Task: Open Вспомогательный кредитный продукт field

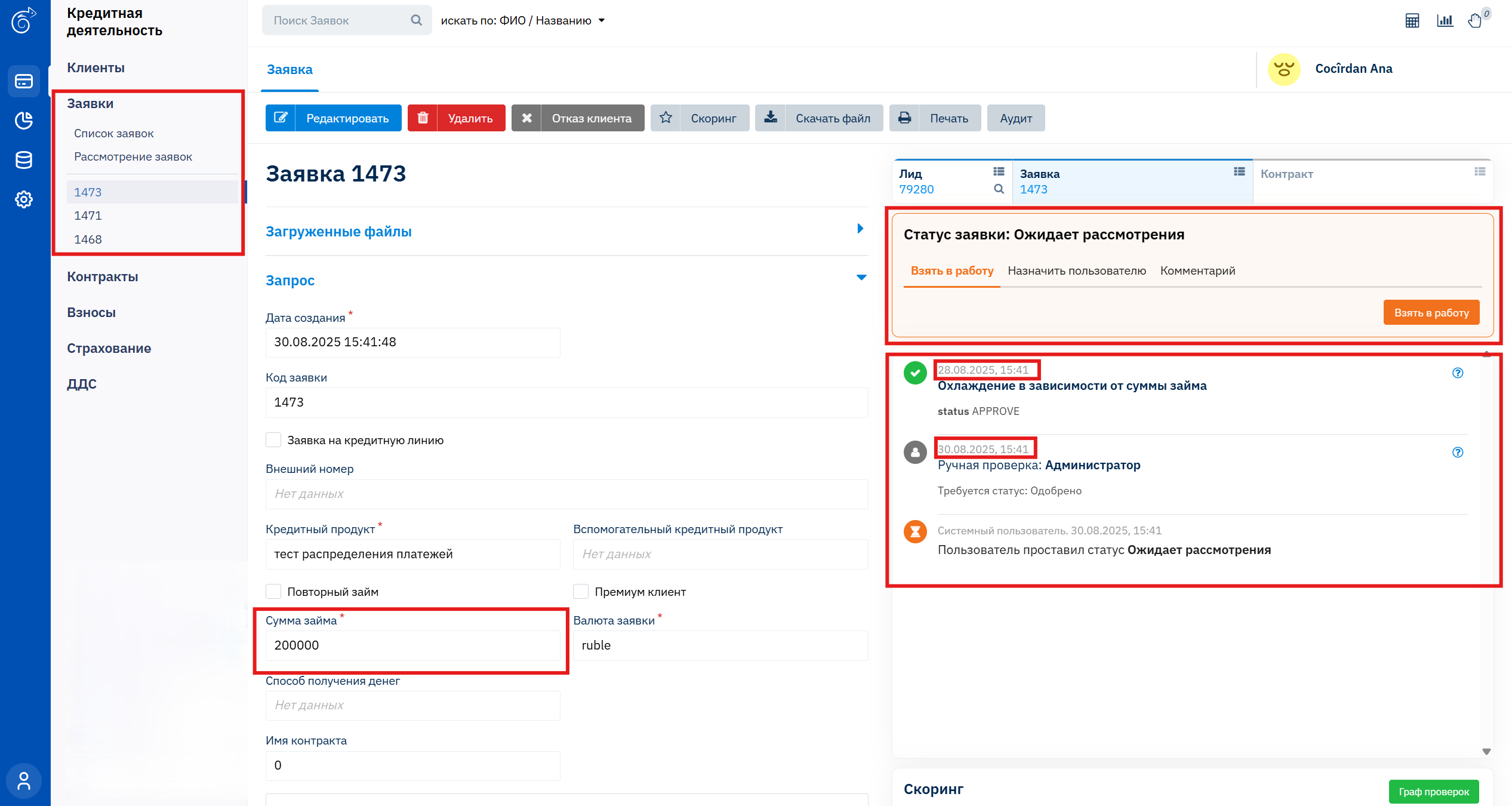Action: tap(720, 555)
